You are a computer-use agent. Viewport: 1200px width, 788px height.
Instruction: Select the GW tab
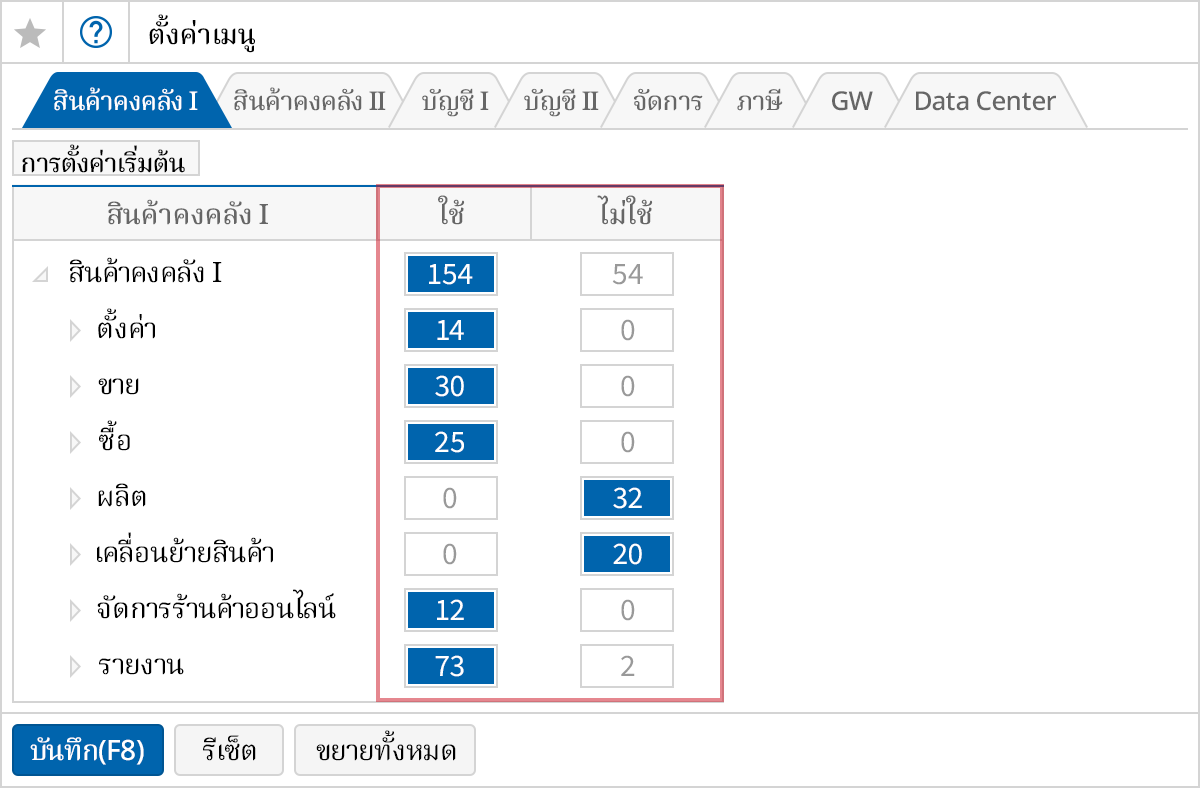click(849, 99)
